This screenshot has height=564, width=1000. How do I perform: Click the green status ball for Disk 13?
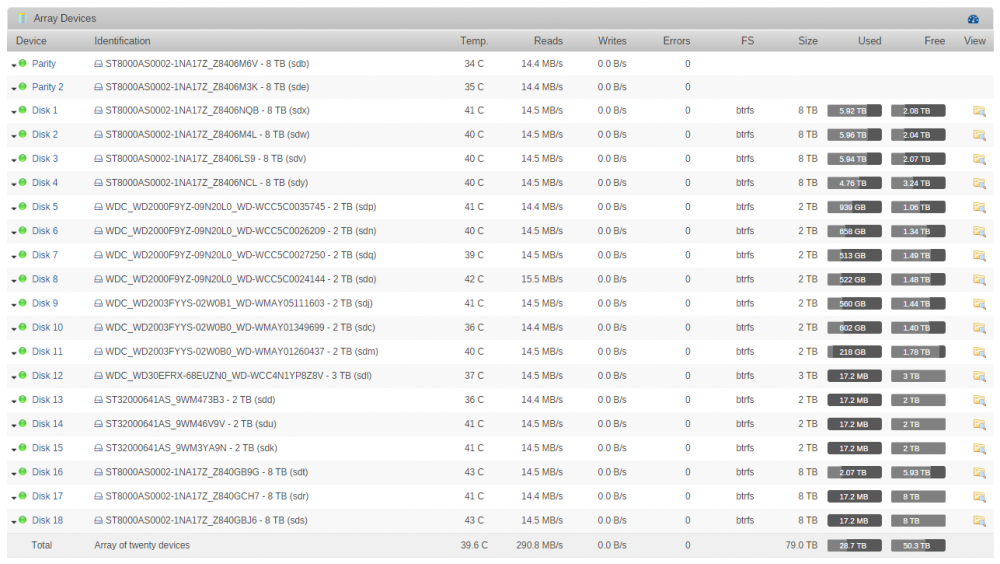coord(22,399)
